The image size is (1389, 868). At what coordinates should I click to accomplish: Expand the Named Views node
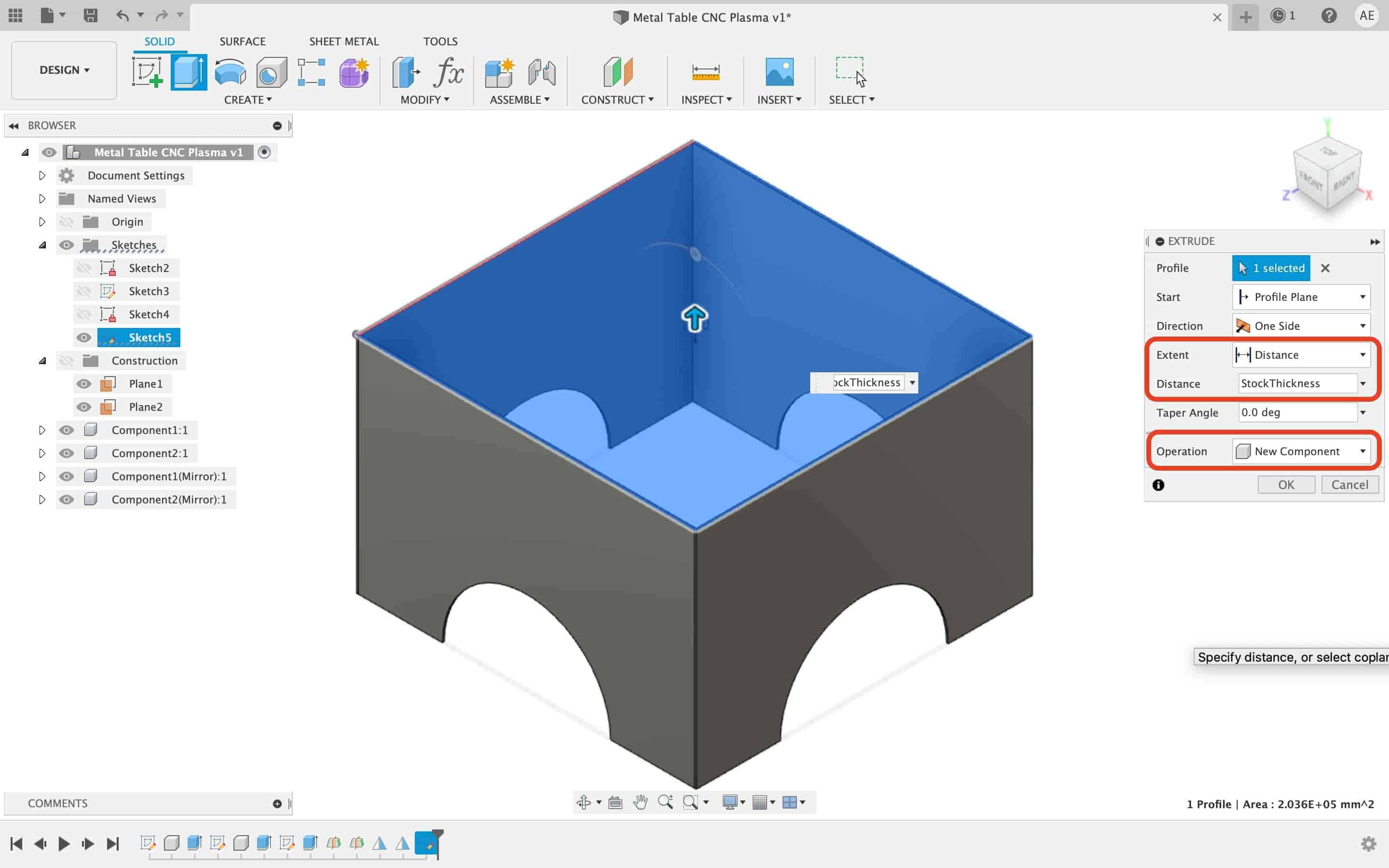point(42,199)
